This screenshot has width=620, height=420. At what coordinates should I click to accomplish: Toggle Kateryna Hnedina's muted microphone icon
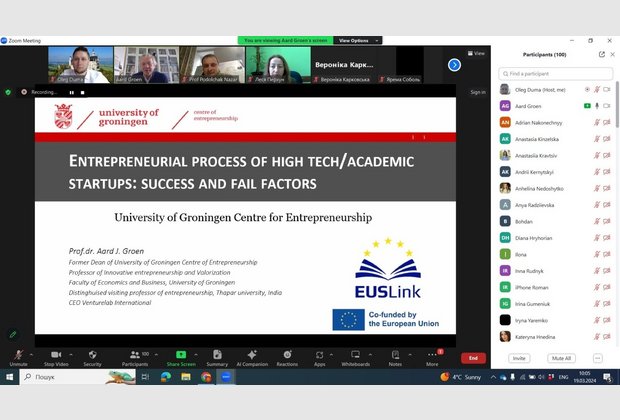pyautogui.click(x=597, y=337)
